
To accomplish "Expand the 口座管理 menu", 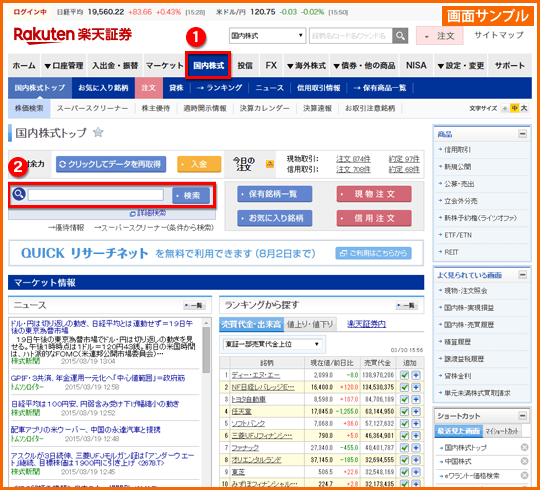I will [x=64, y=65].
